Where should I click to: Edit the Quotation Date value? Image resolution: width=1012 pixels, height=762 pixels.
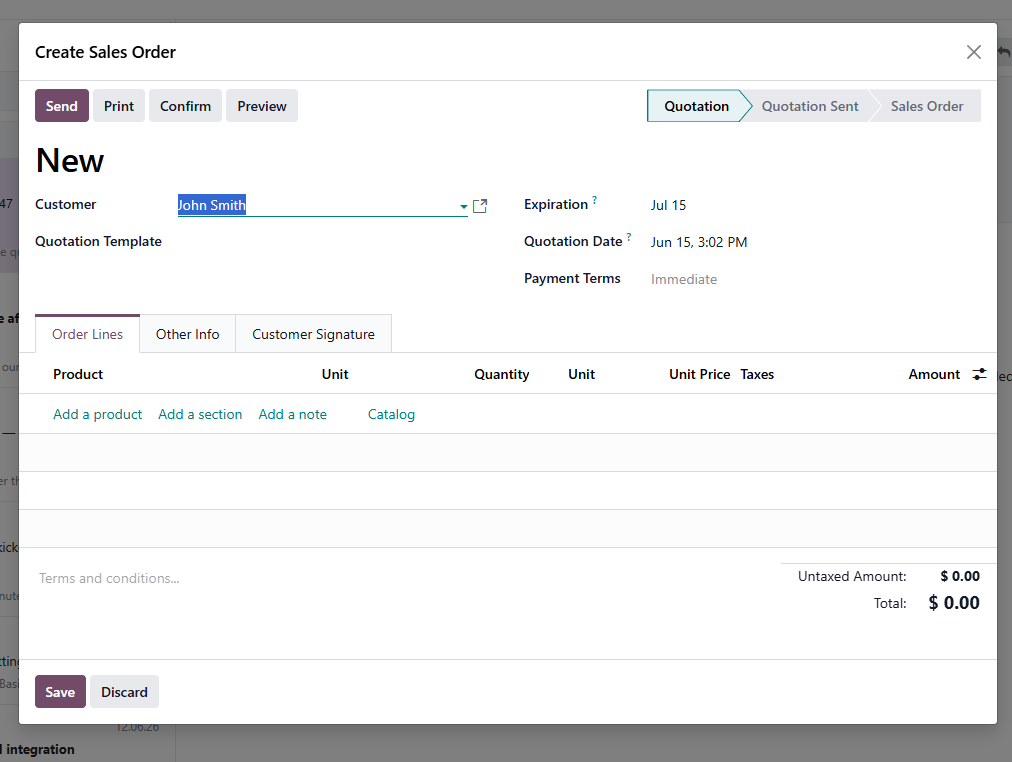[698, 242]
